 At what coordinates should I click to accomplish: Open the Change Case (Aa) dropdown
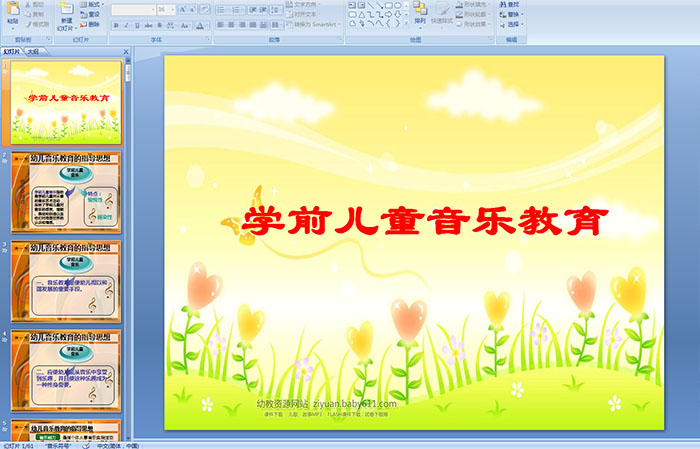tap(185, 25)
